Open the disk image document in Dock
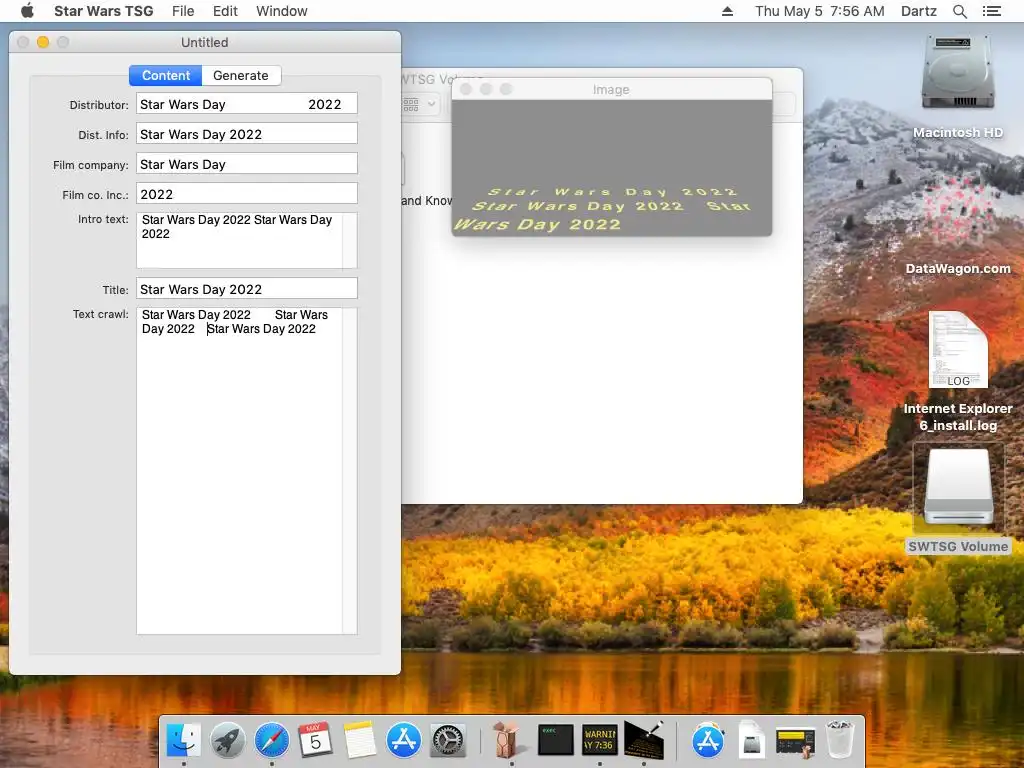 [x=751, y=741]
